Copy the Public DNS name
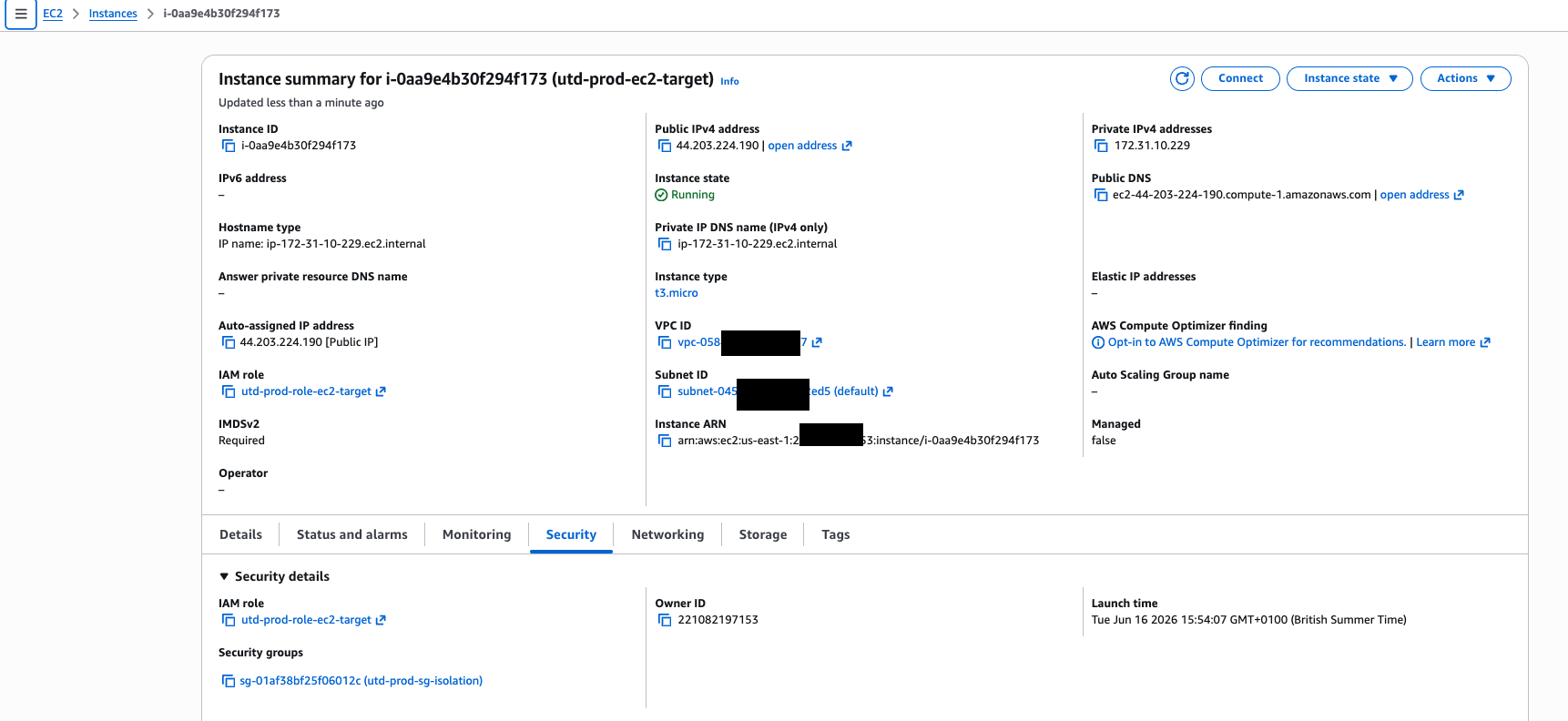Viewport: 1568px width, 721px height. (x=1101, y=195)
